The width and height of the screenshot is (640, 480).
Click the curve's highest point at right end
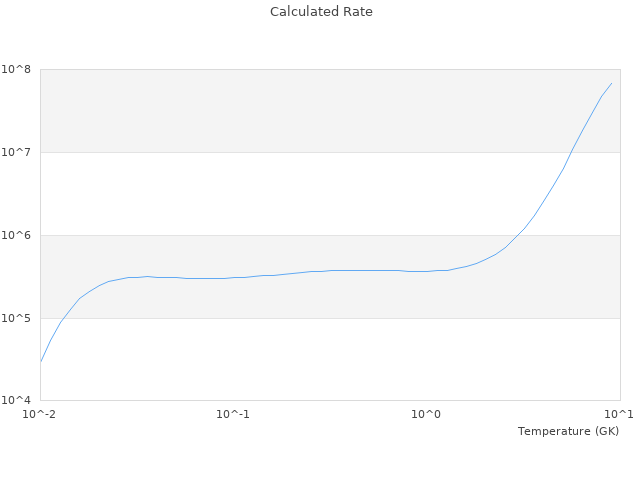[x=611, y=84]
